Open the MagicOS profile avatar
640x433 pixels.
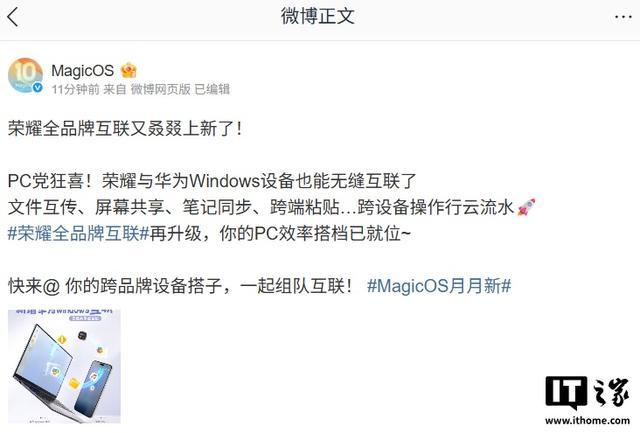25,75
